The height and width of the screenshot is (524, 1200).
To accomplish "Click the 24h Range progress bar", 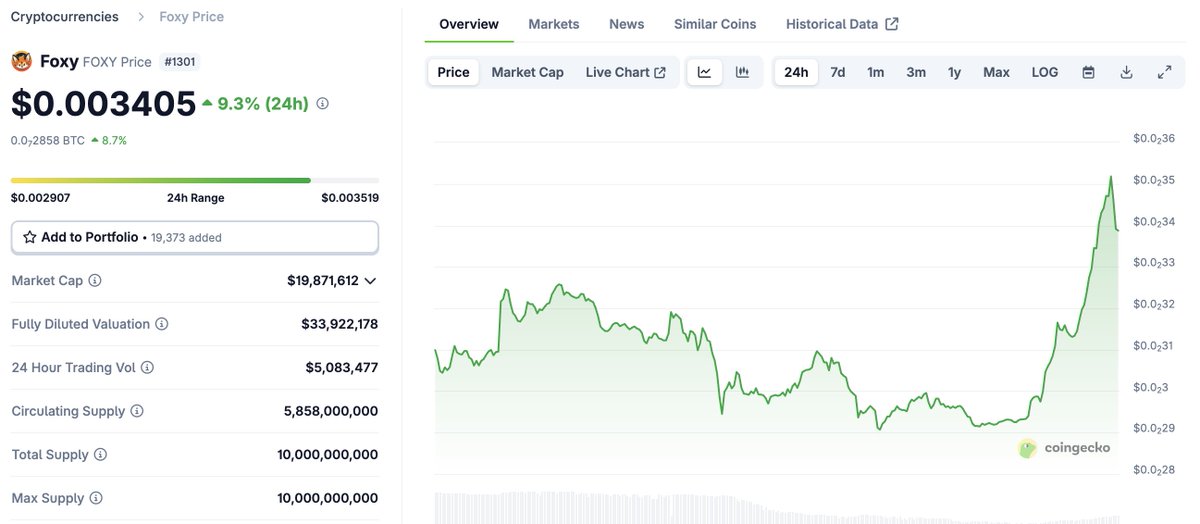I will pyautogui.click(x=195, y=180).
